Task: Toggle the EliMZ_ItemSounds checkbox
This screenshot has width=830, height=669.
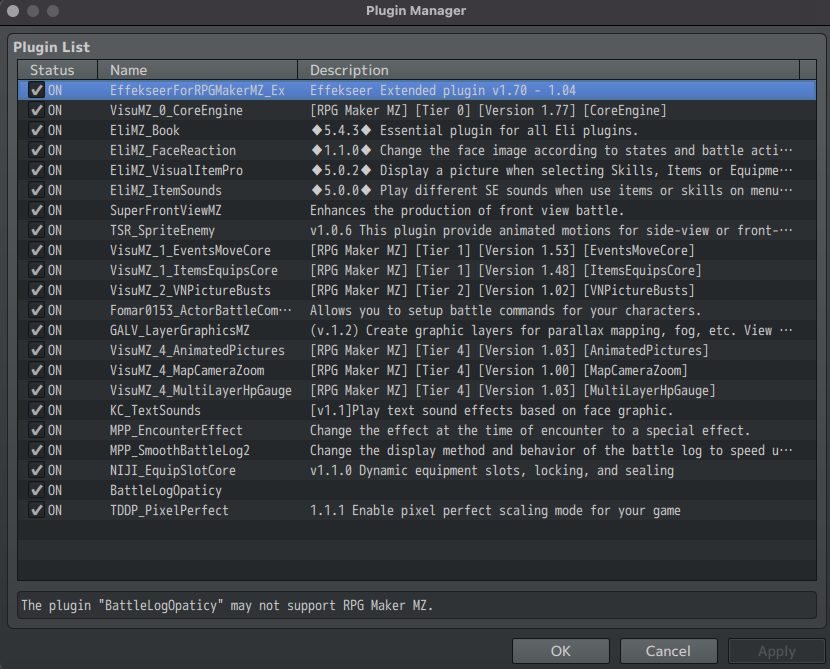Action: coord(36,191)
